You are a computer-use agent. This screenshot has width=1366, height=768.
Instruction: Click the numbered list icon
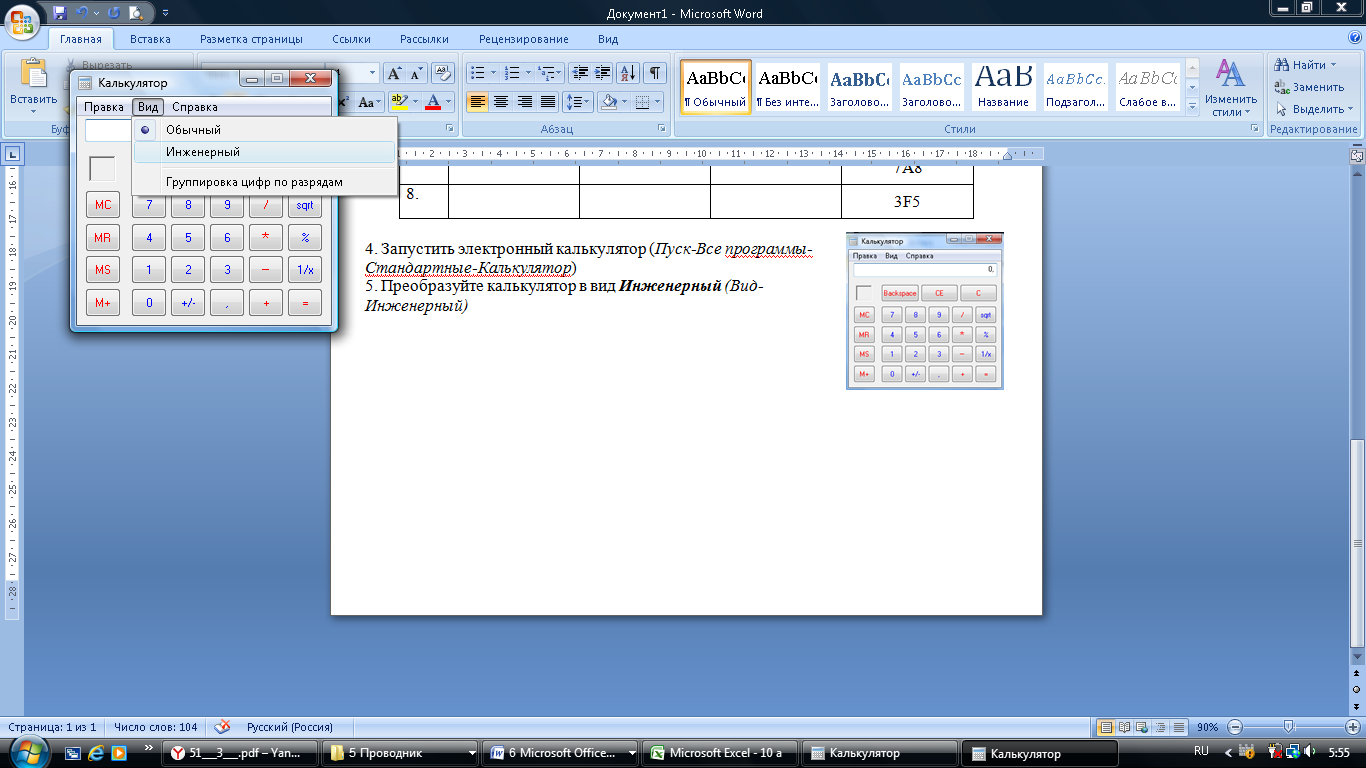[513, 73]
